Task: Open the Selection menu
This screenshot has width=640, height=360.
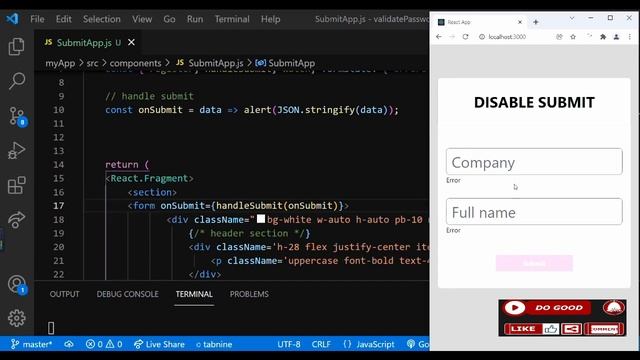Action: coord(102,19)
